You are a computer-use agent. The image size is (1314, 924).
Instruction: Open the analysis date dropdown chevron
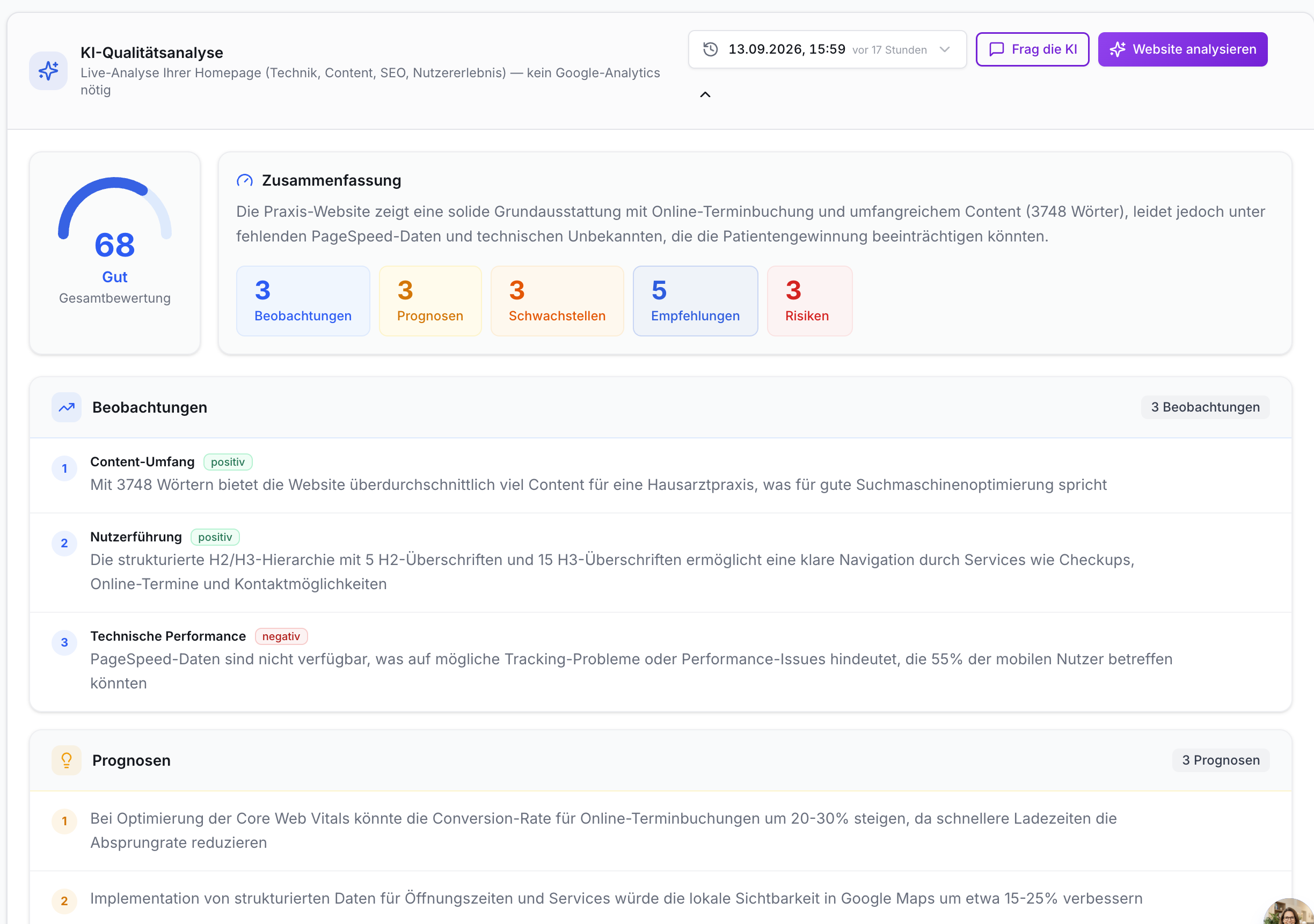coord(945,49)
